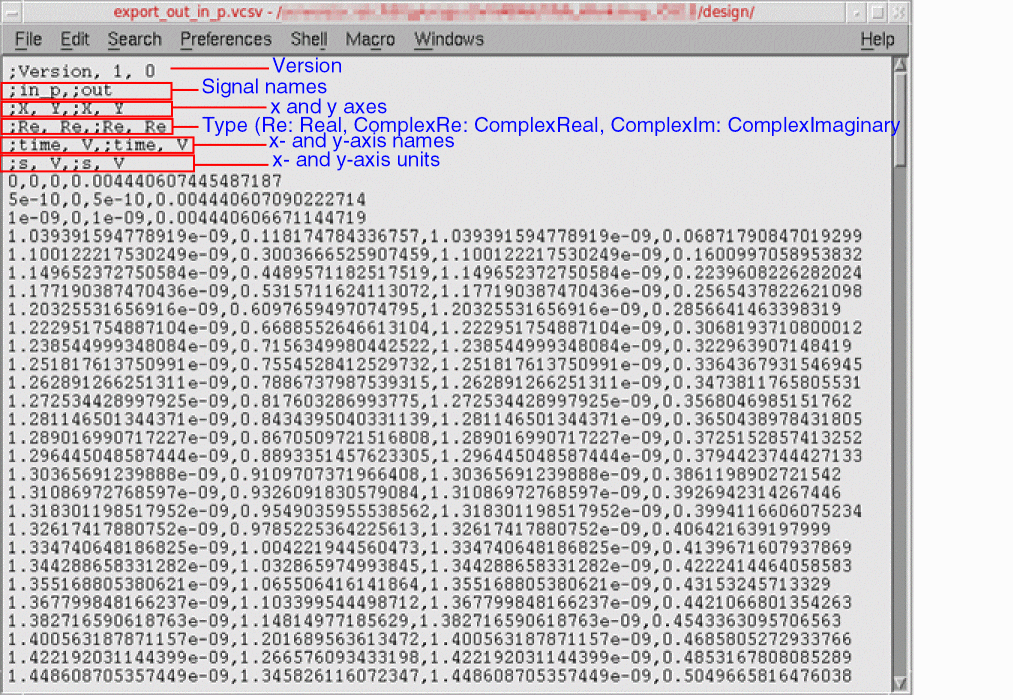
Task: Open the Shell menu
Action: (x=308, y=40)
